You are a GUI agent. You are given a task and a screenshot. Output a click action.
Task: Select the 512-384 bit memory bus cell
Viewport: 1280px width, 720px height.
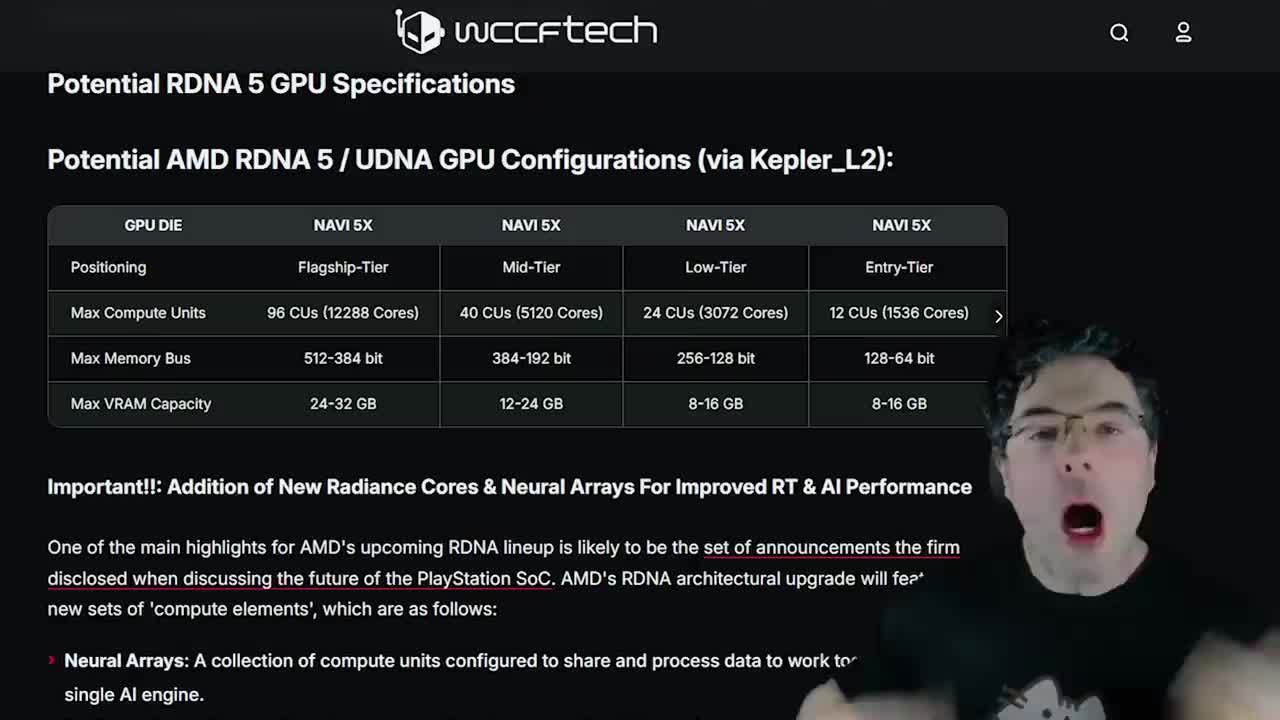pyautogui.click(x=343, y=358)
